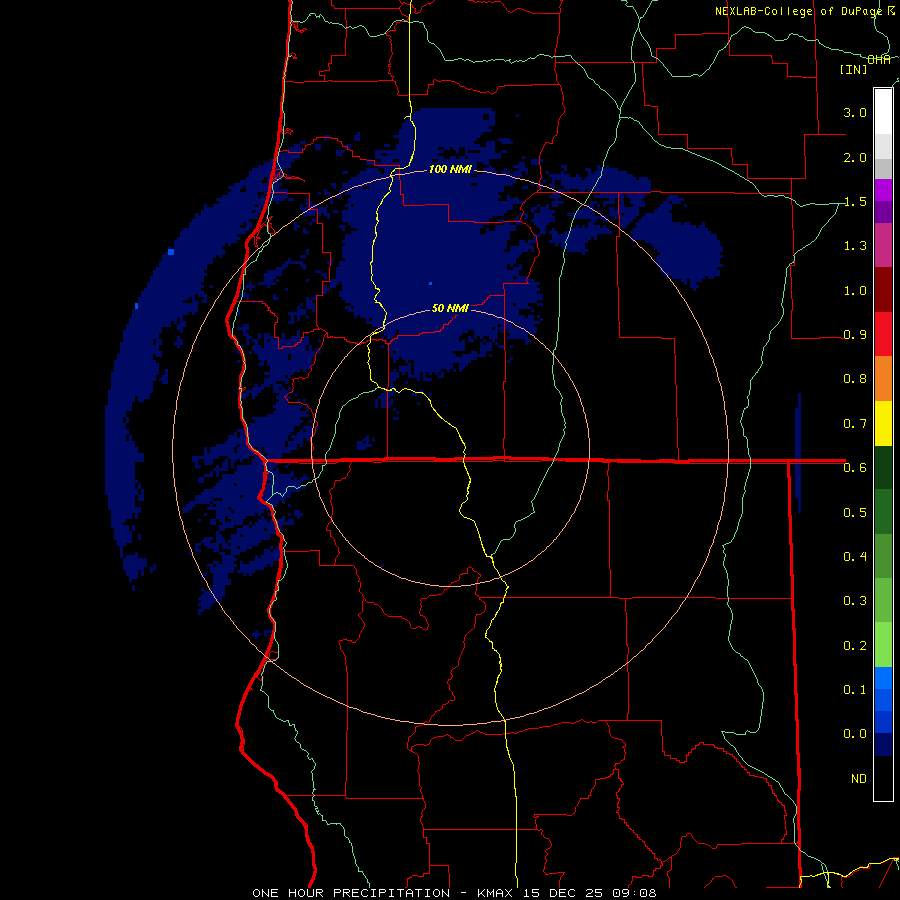Select the 0.9 legend value
The image size is (900, 900).
(855, 335)
